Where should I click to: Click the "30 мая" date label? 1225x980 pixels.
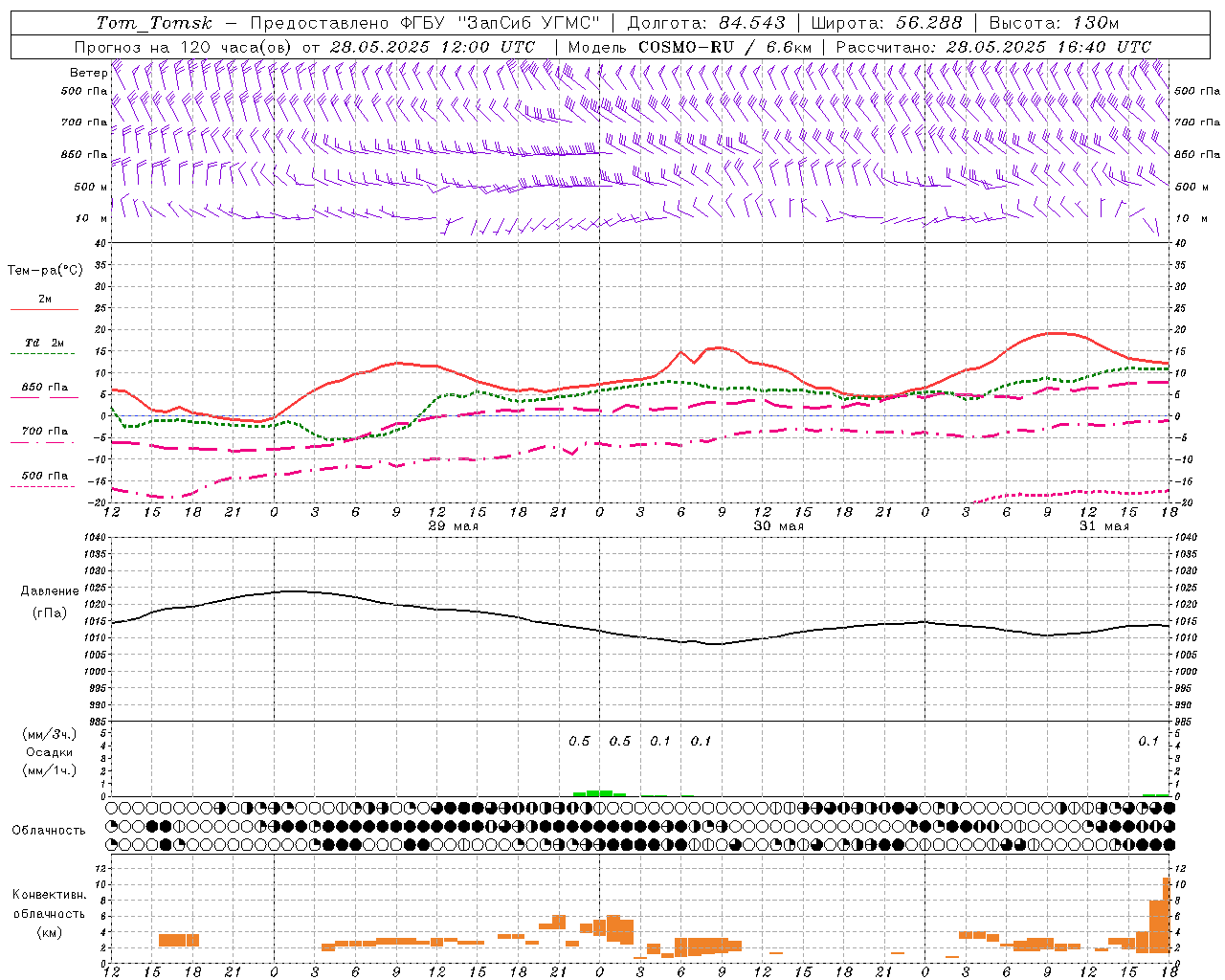pos(778,526)
